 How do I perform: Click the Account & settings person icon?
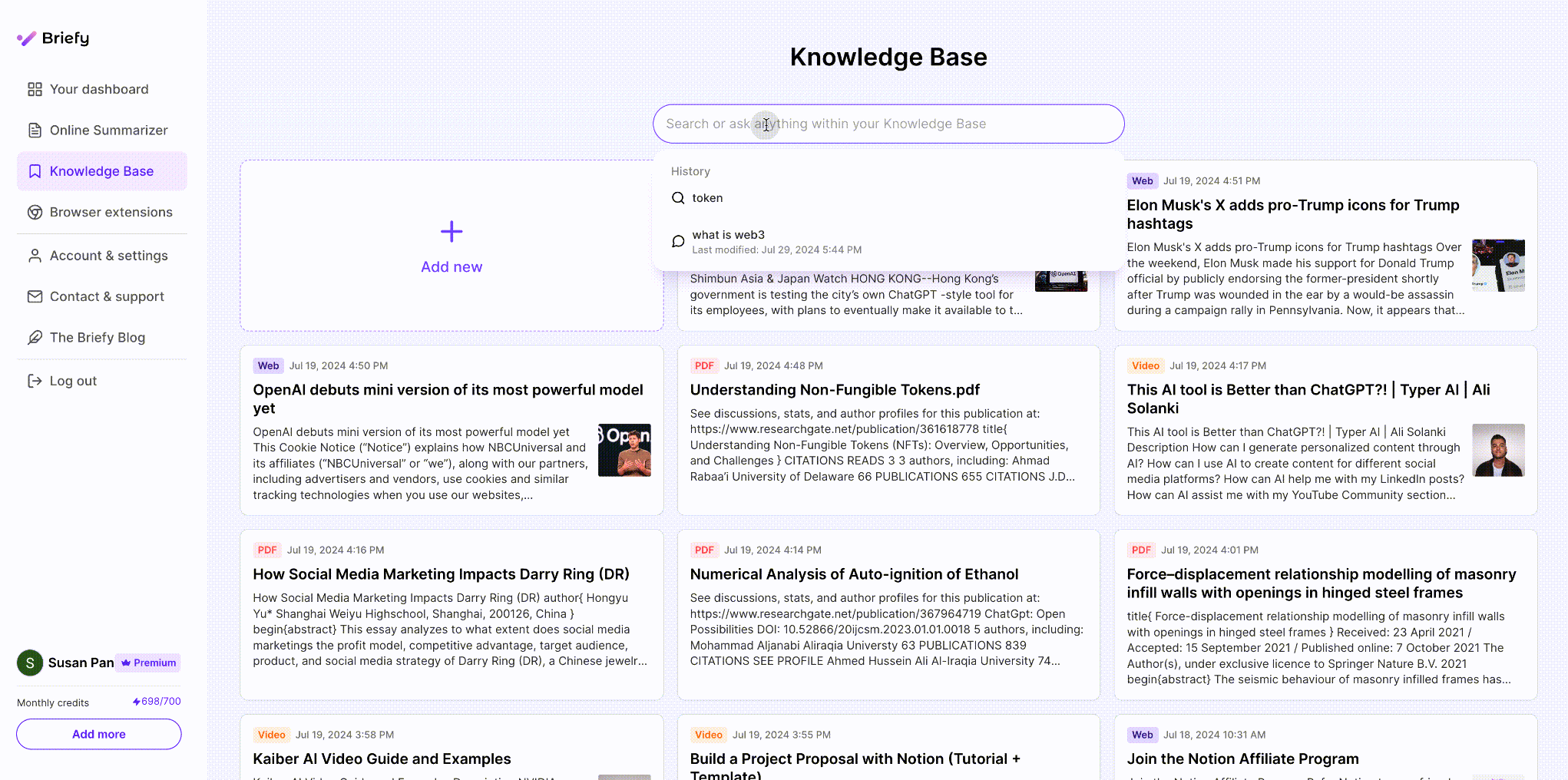[x=35, y=256]
